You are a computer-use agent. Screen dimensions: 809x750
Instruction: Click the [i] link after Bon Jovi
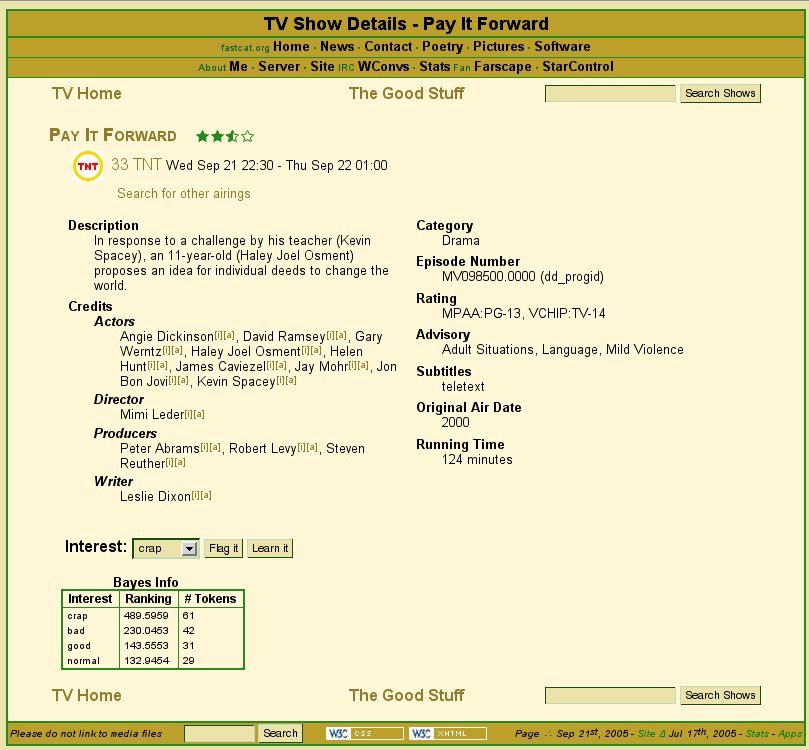173,380
